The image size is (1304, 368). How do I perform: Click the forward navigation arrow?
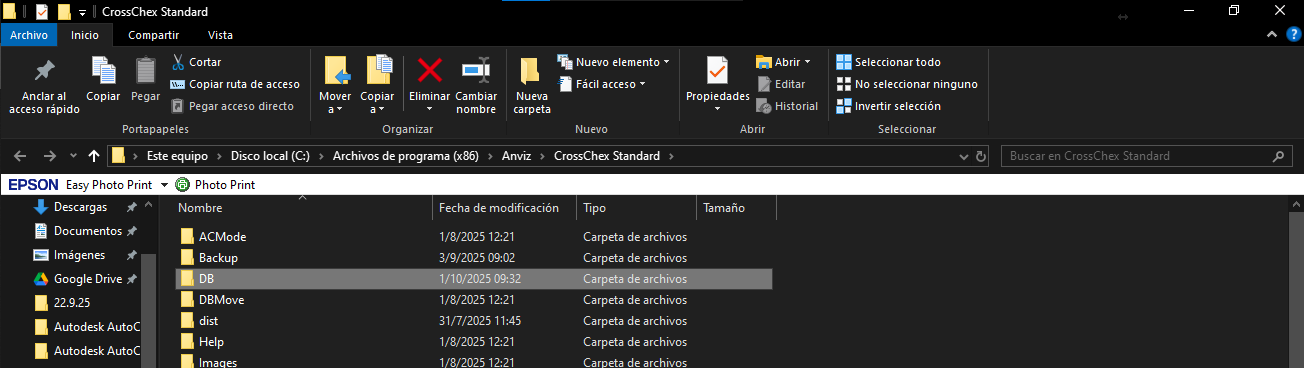pos(50,156)
